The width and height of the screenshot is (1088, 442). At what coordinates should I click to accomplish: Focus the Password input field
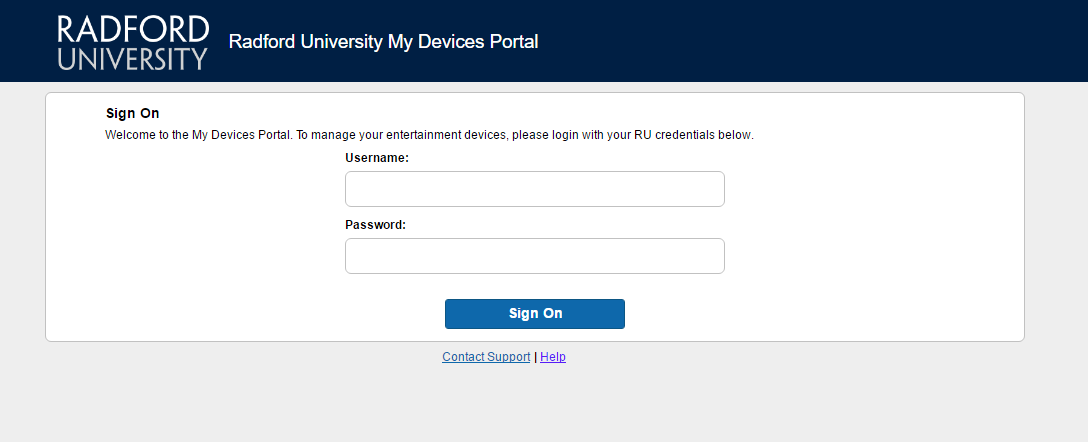click(x=535, y=256)
